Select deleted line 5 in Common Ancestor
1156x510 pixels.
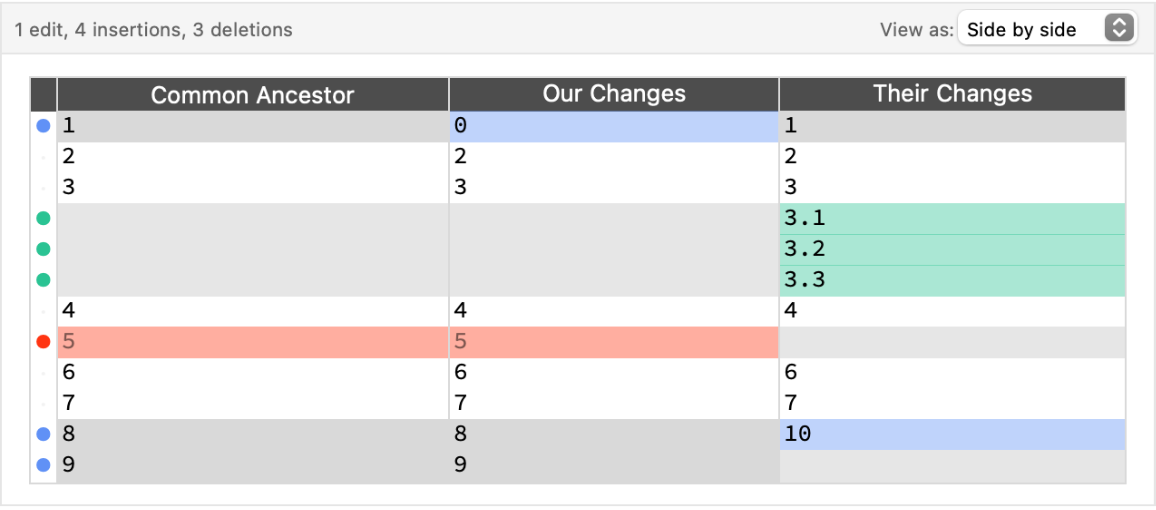pyautogui.click(x=252, y=342)
